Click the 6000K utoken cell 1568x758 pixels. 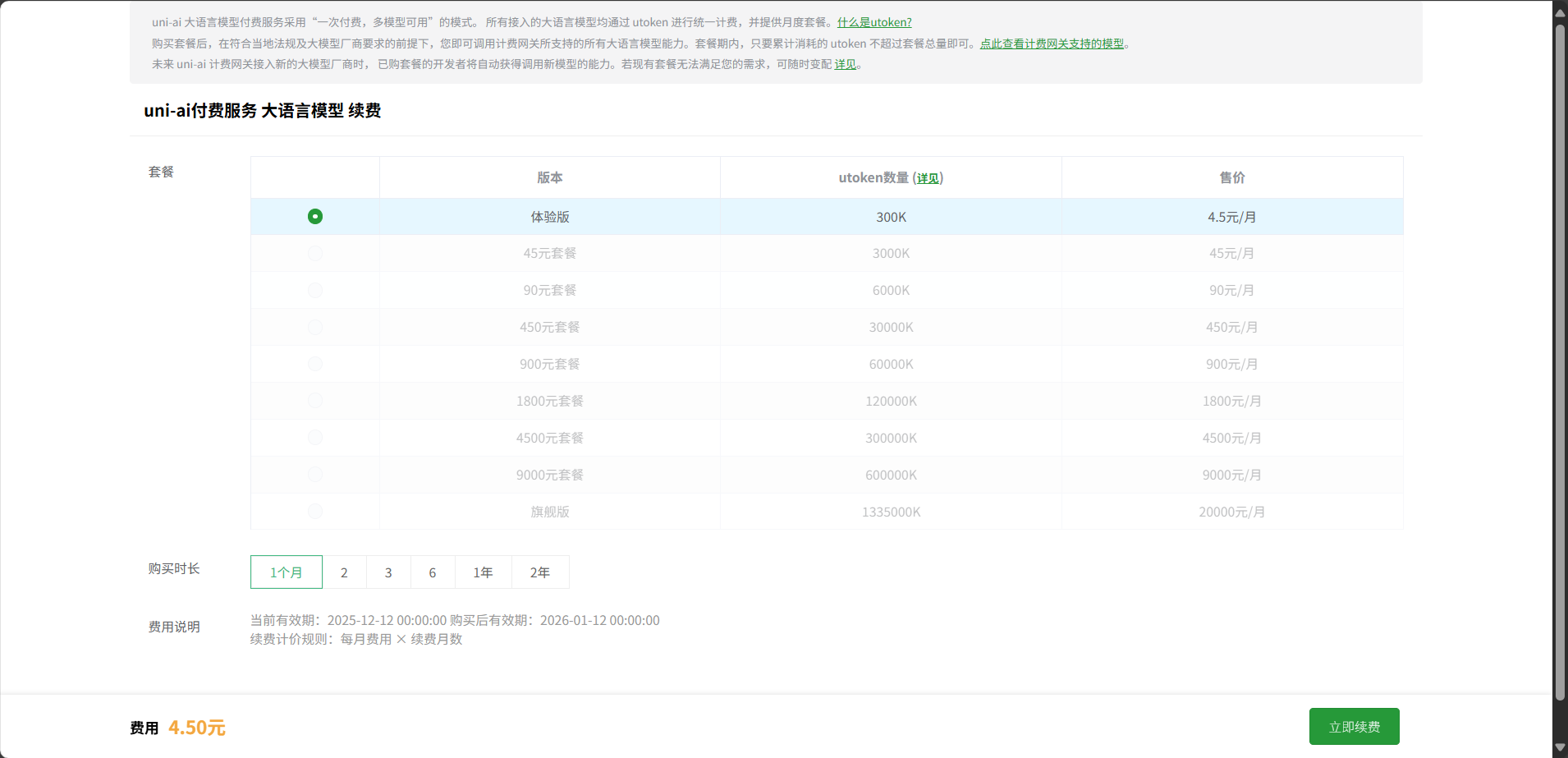892,291
